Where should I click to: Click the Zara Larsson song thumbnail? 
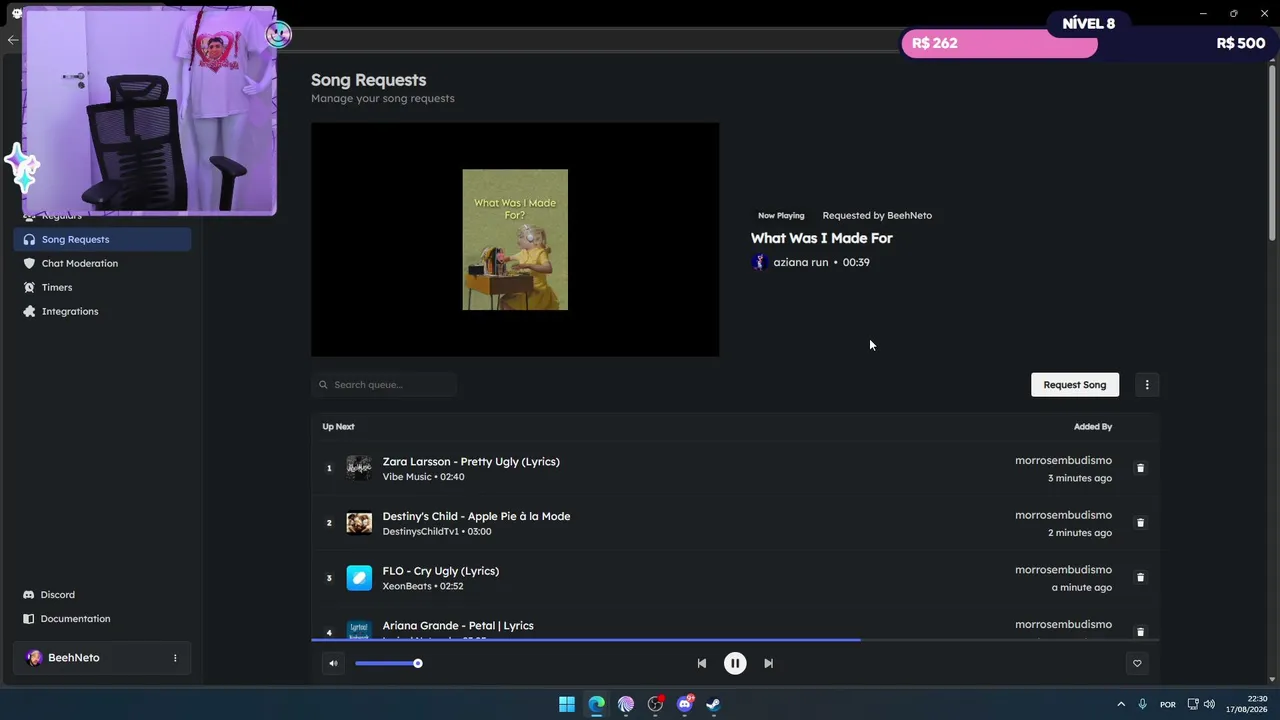(359, 468)
